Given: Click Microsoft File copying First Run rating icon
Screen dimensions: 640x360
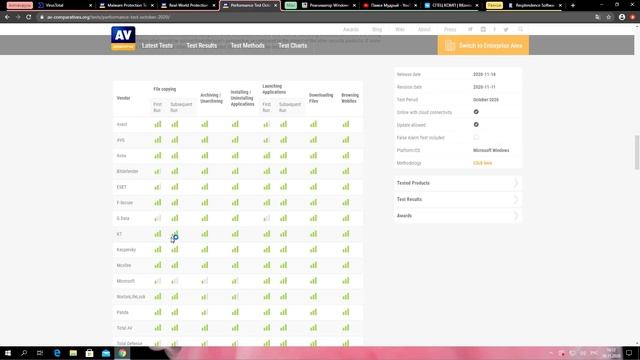Looking at the screenshot, I should click(x=158, y=281).
